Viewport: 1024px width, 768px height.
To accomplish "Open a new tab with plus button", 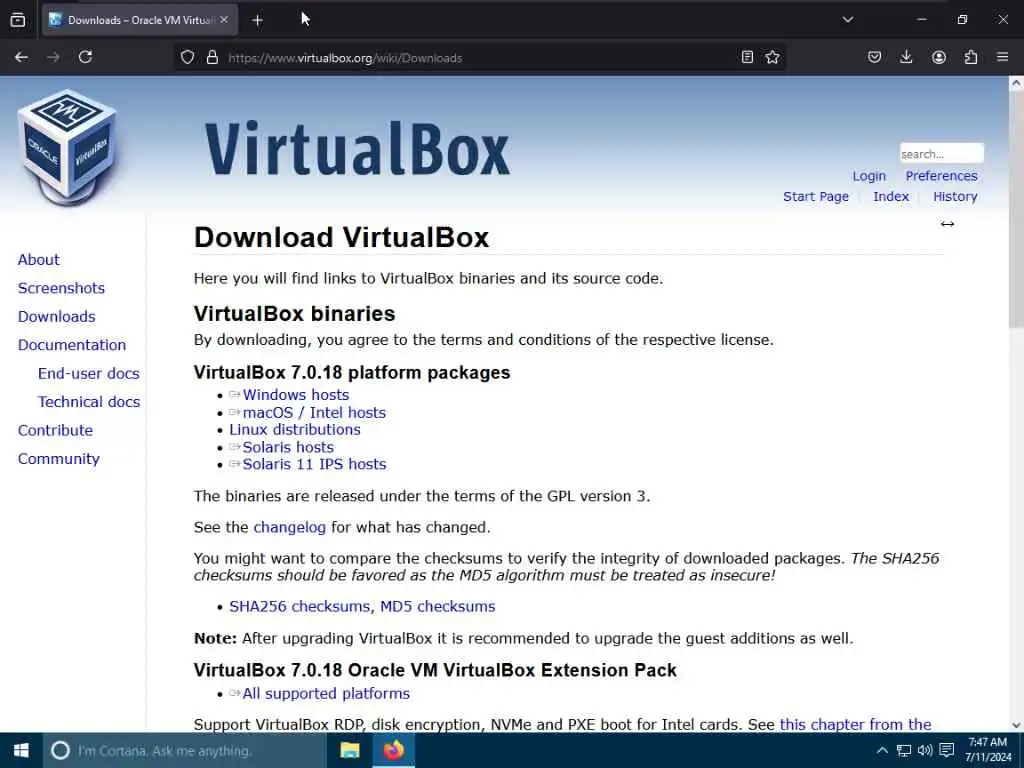I will coord(257,20).
